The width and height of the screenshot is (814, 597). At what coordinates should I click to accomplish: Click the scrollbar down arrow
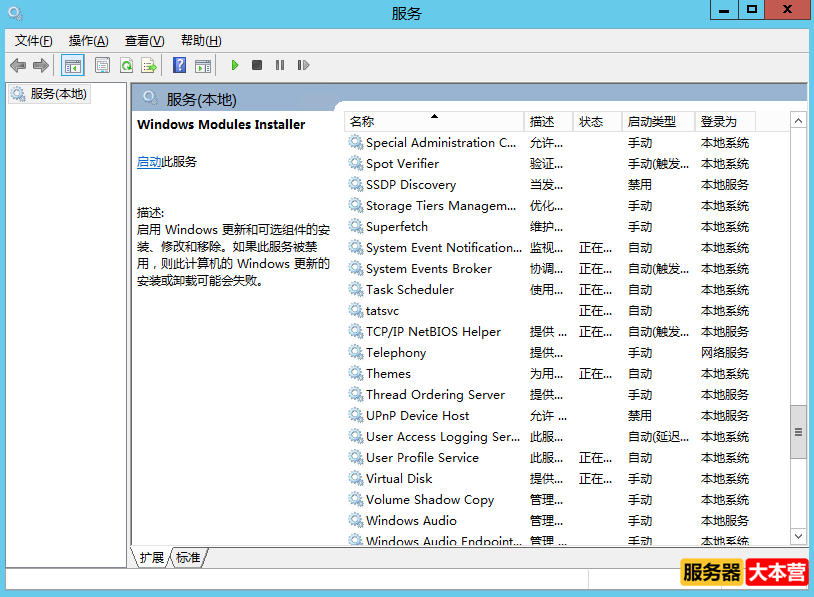[x=798, y=536]
